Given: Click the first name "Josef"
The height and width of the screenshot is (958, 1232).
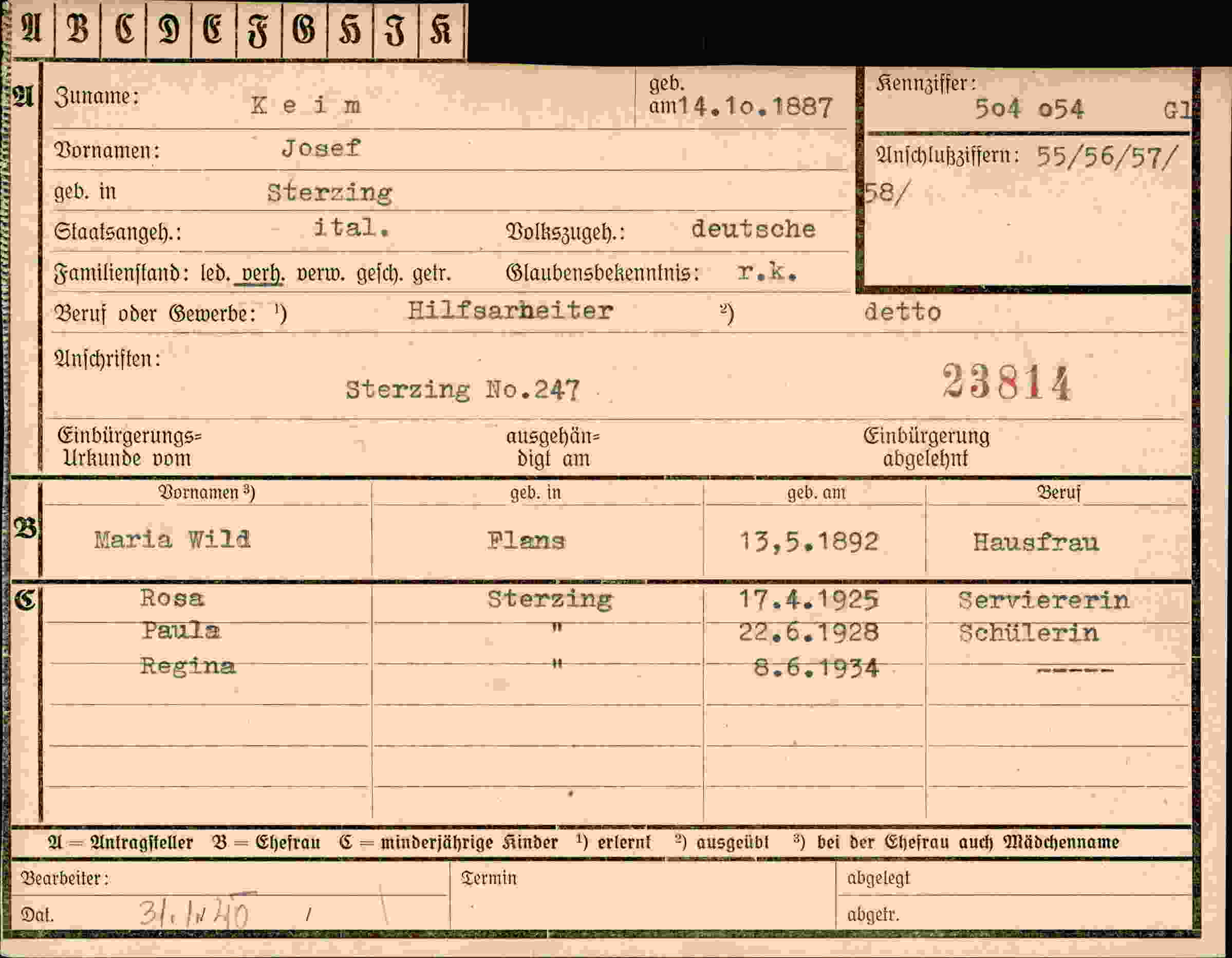Looking at the screenshot, I should point(321,149).
